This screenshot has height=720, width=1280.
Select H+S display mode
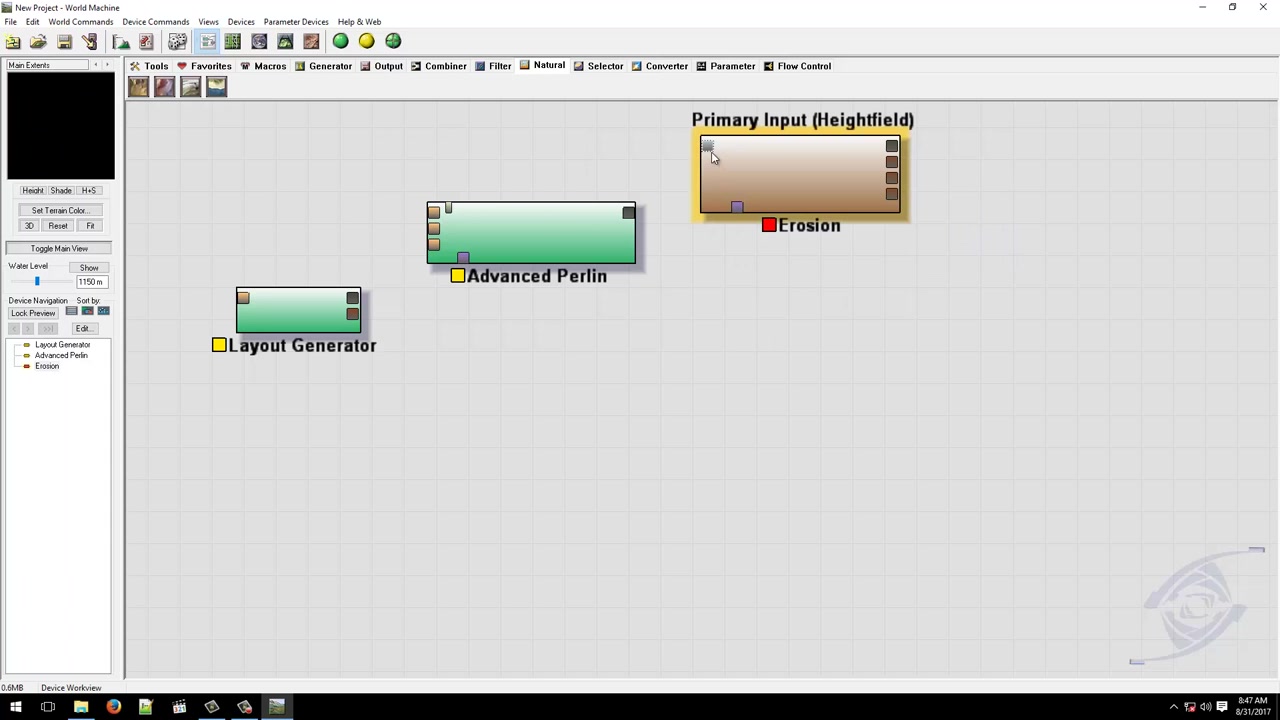pyautogui.click(x=89, y=191)
